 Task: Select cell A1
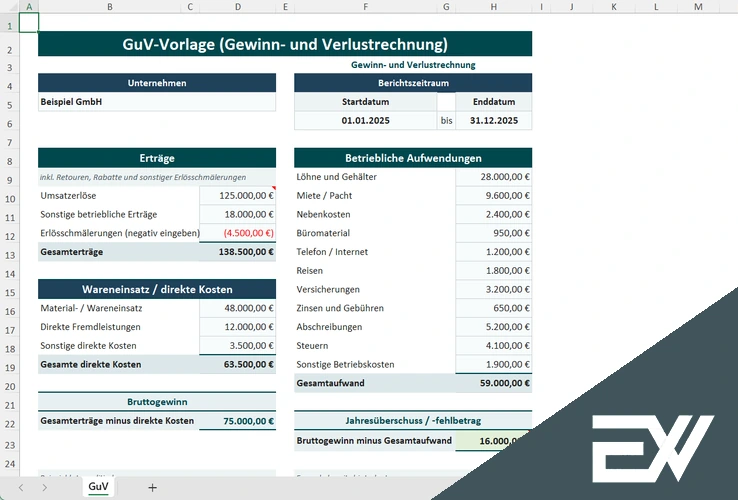(29, 23)
